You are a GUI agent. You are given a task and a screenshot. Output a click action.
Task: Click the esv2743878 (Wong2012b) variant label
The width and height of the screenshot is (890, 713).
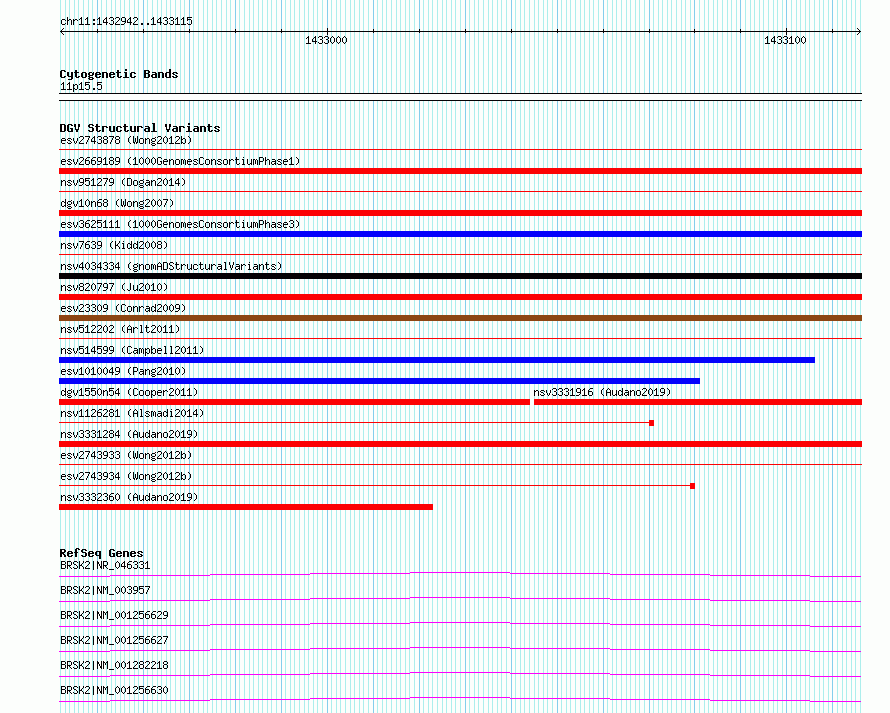[x=126, y=140]
